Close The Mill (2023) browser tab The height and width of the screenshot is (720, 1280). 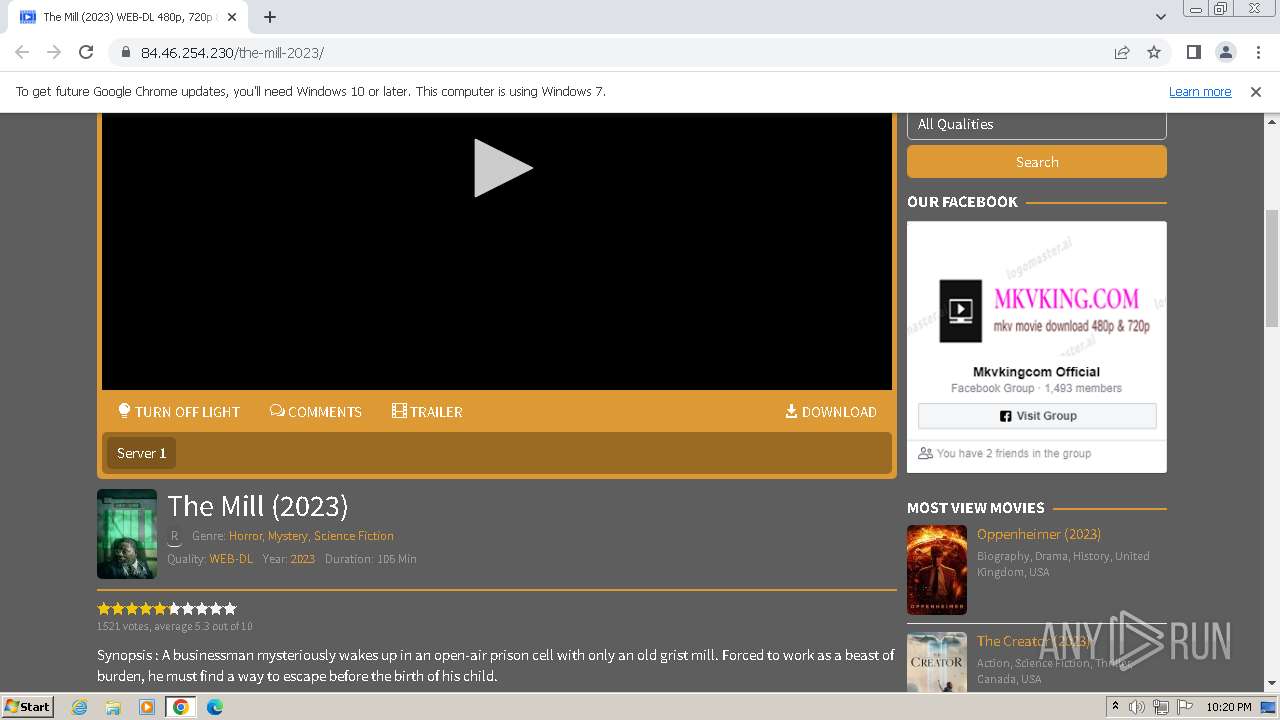point(232,17)
